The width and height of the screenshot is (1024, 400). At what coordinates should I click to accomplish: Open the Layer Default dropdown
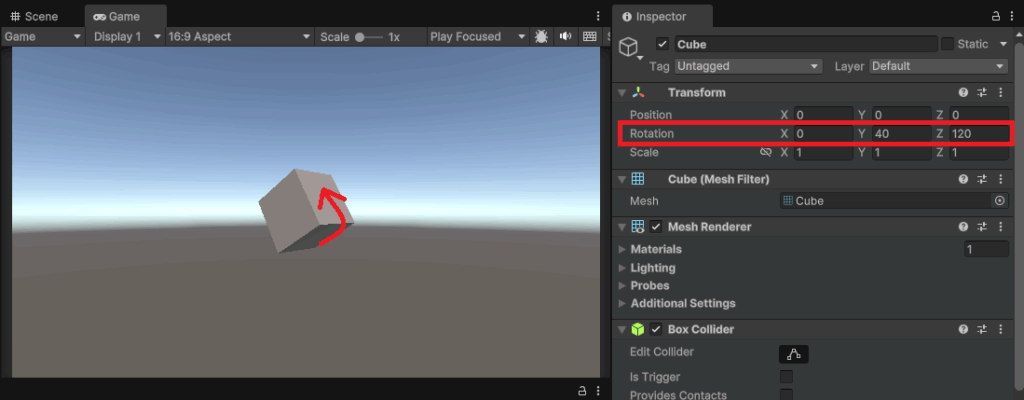(938, 66)
